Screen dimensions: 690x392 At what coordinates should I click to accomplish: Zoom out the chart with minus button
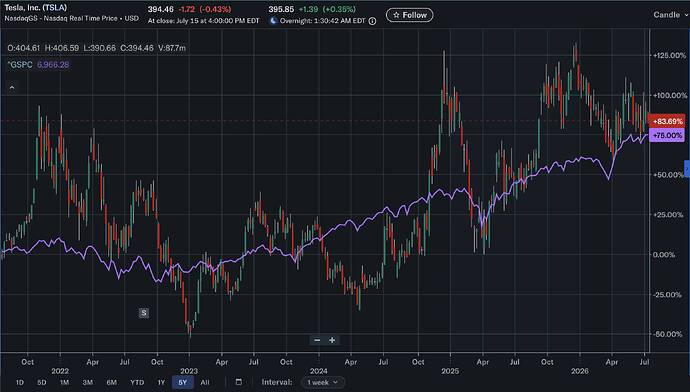pos(317,340)
